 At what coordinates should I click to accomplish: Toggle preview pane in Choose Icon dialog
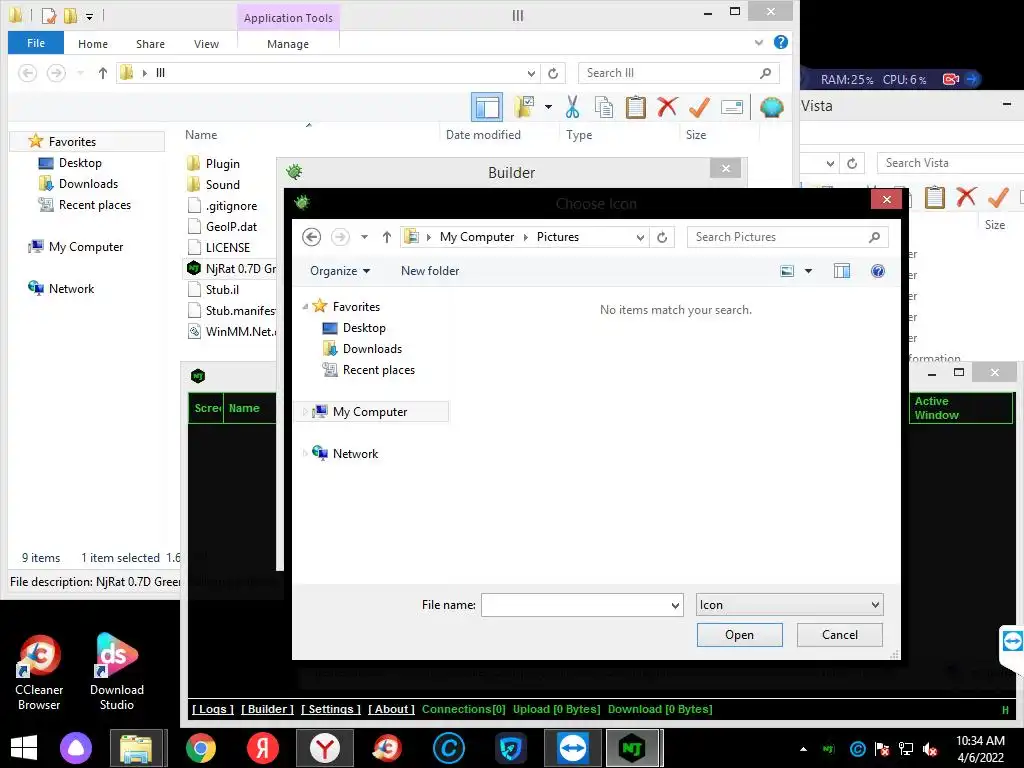(842, 271)
